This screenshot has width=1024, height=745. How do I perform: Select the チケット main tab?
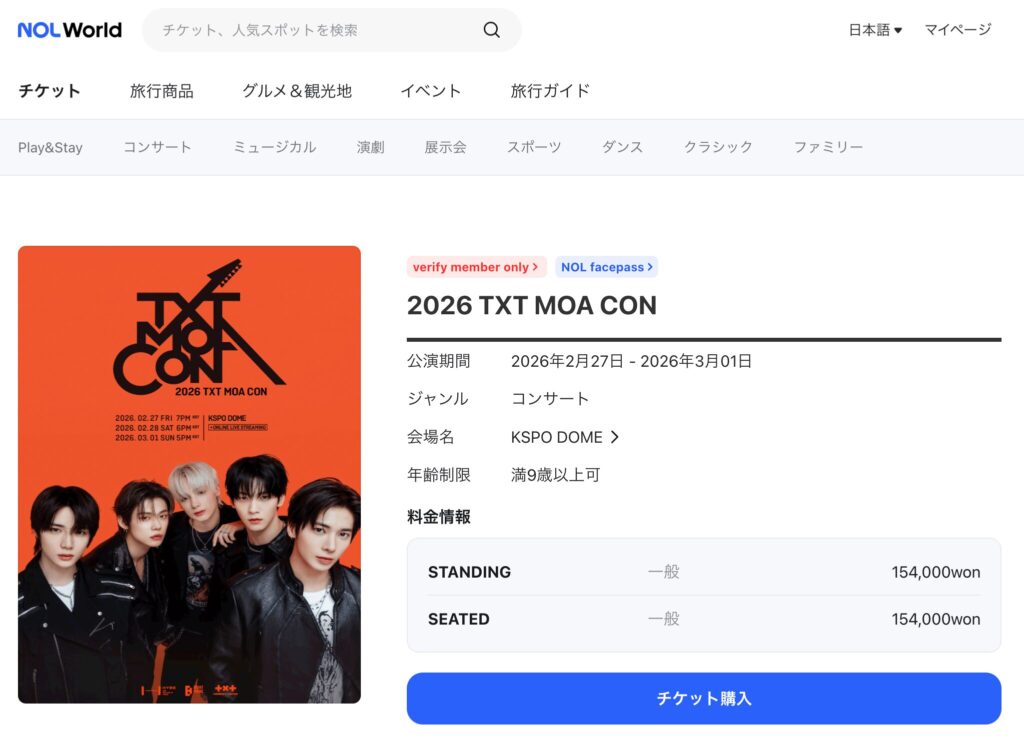coord(50,91)
